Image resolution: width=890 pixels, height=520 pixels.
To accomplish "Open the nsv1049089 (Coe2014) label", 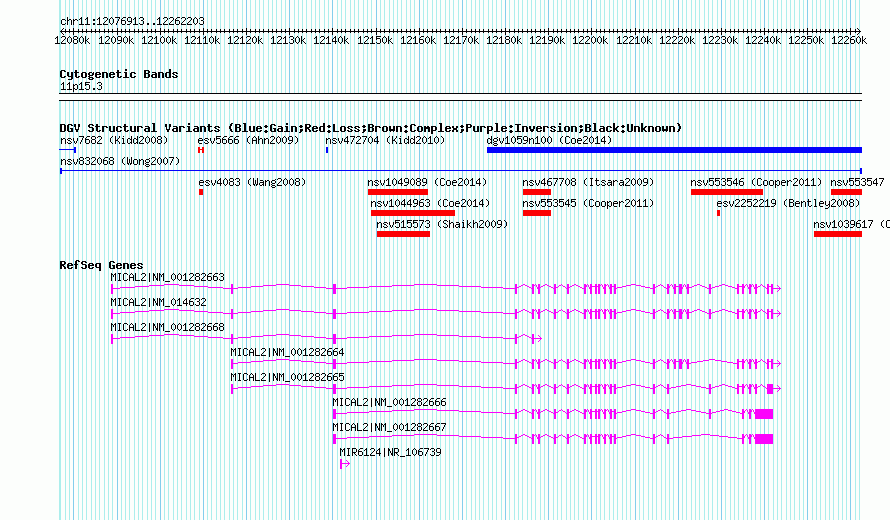I will point(427,182).
